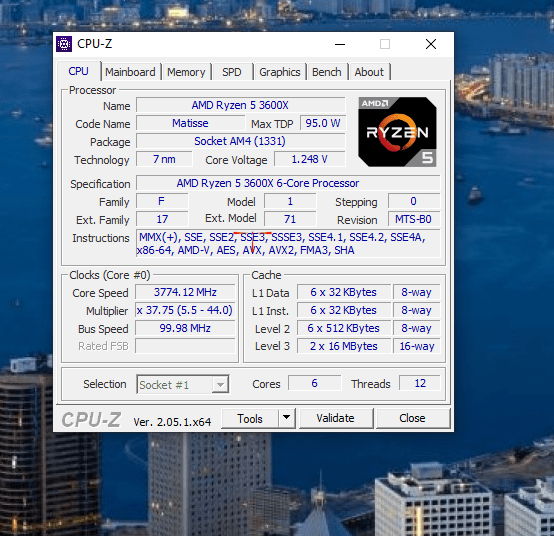Click the Level 2 value 6 x 512 KBytes
This screenshot has width=554, height=536.
click(x=344, y=328)
